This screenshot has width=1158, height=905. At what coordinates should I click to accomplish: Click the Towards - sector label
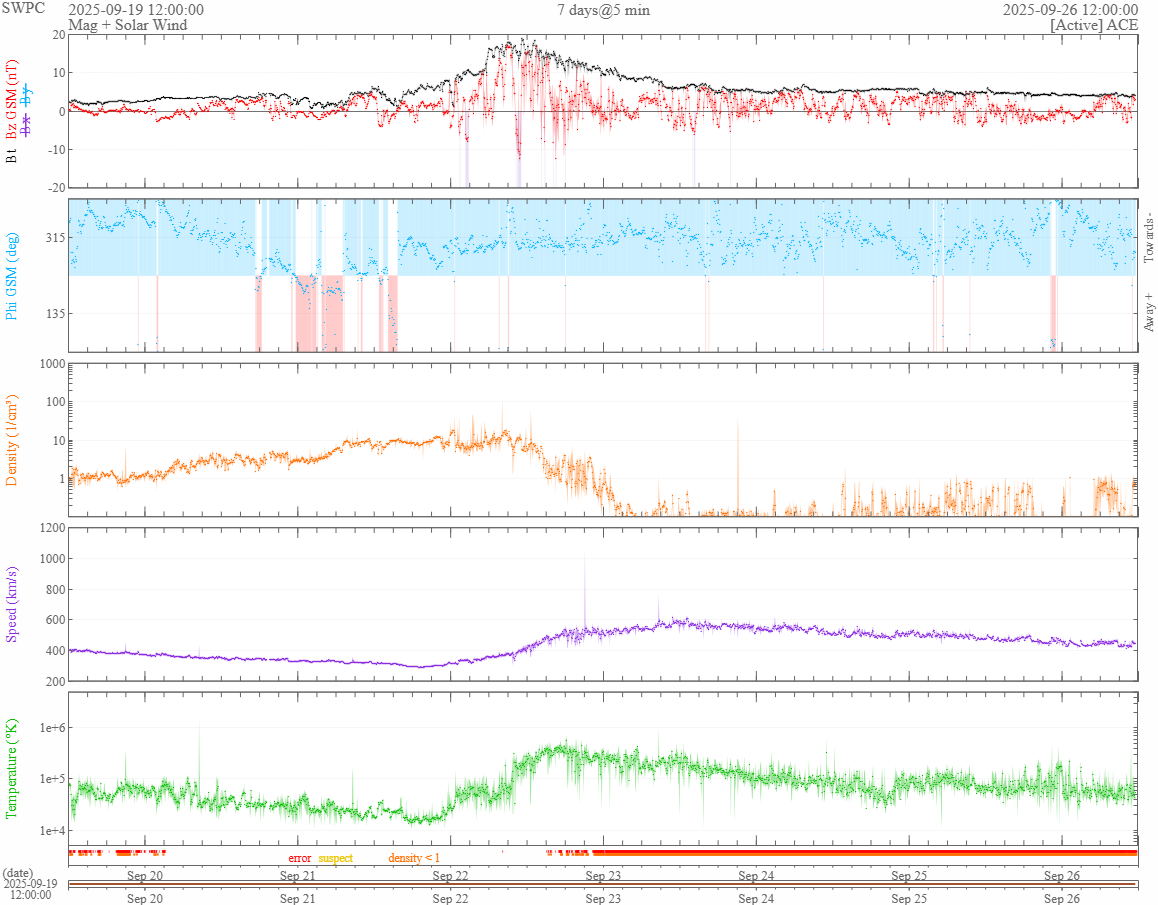(x=1148, y=238)
